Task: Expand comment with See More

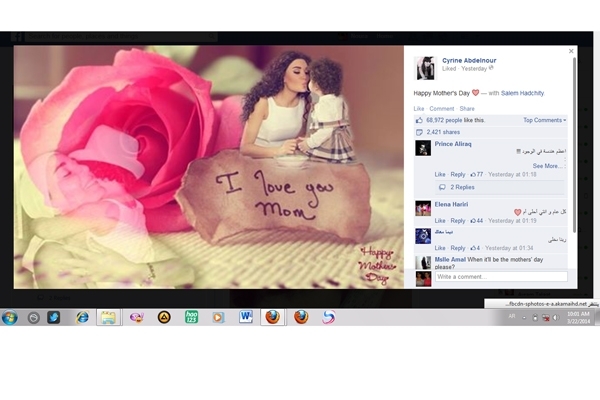Action: (546, 166)
